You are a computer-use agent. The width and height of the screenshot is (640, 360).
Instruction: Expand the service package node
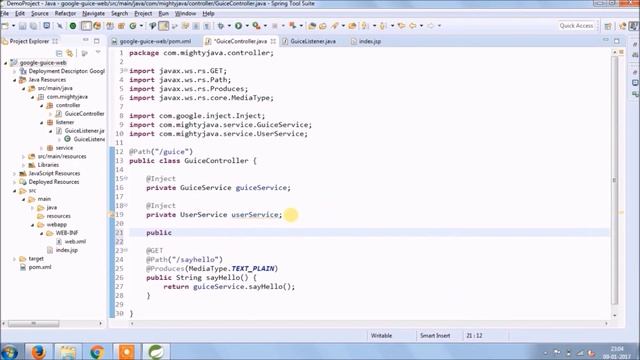point(42,148)
